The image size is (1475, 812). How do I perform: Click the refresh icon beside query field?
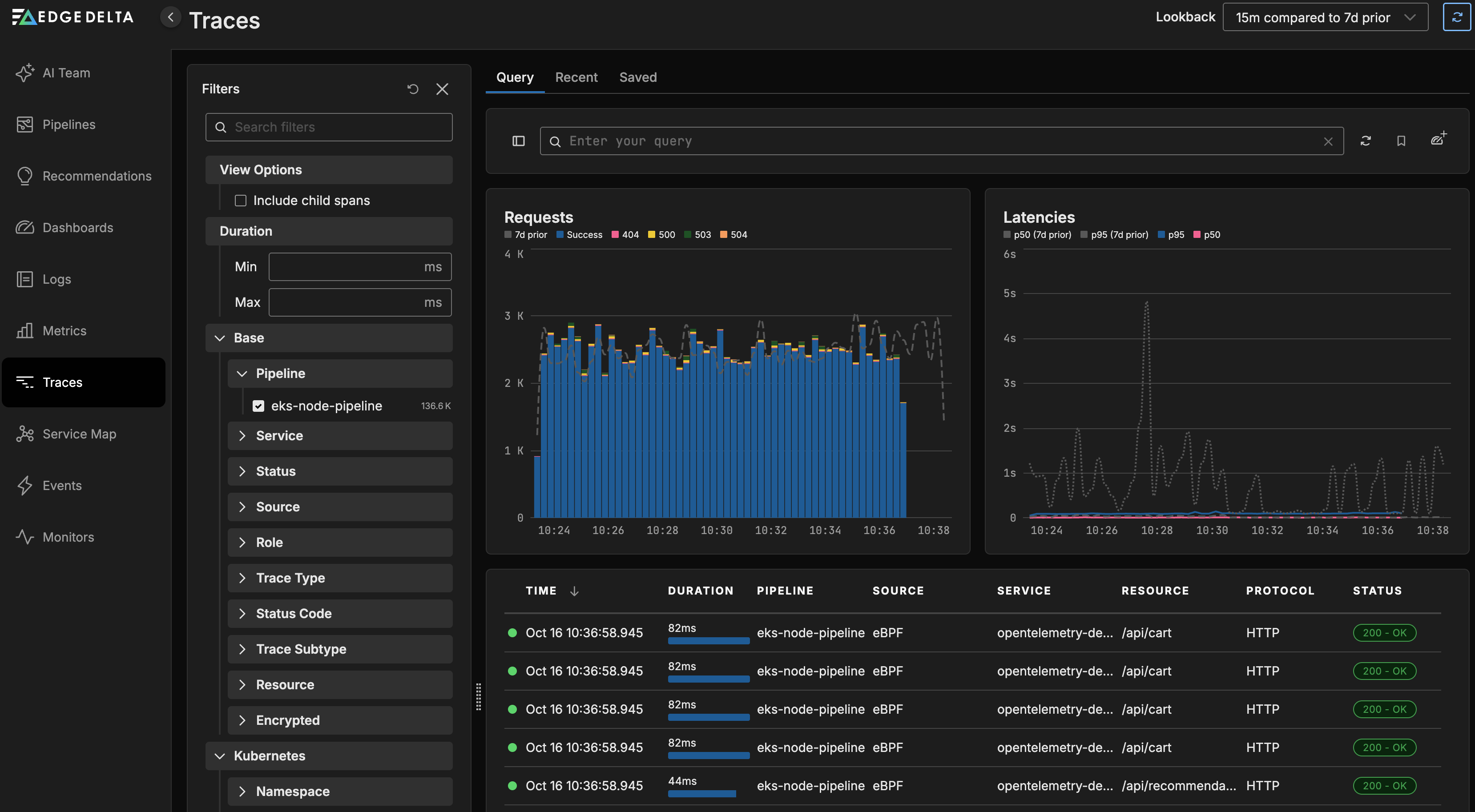pyautogui.click(x=1366, y=141)
